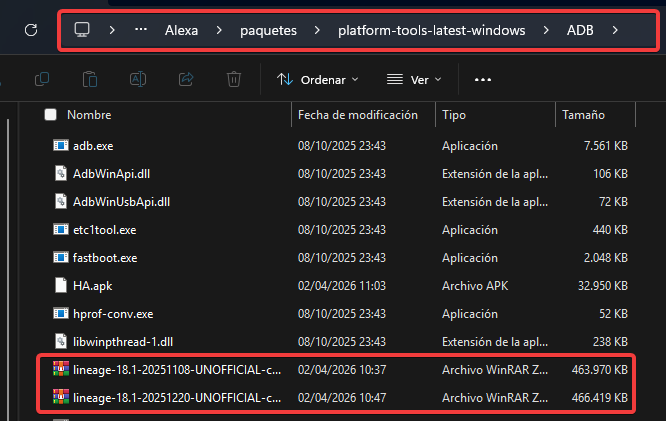Click the AdbWinApi.dll file icon
Image resolution: width=666 pixels, height=421 pixels.
[61, 174]
